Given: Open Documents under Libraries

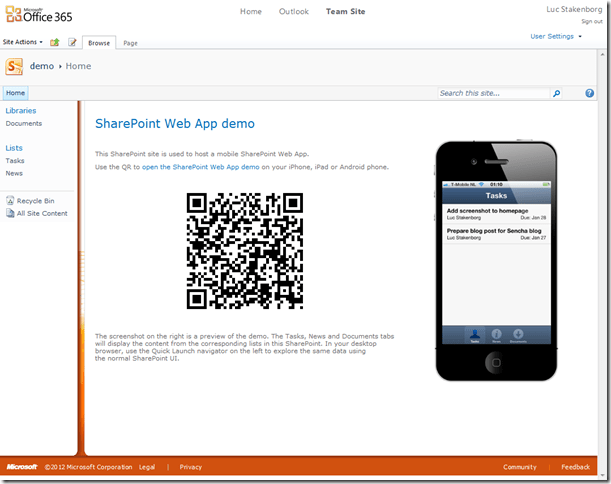Looking at the screenshot, I should pyautogui.click(x=23, y=123).
